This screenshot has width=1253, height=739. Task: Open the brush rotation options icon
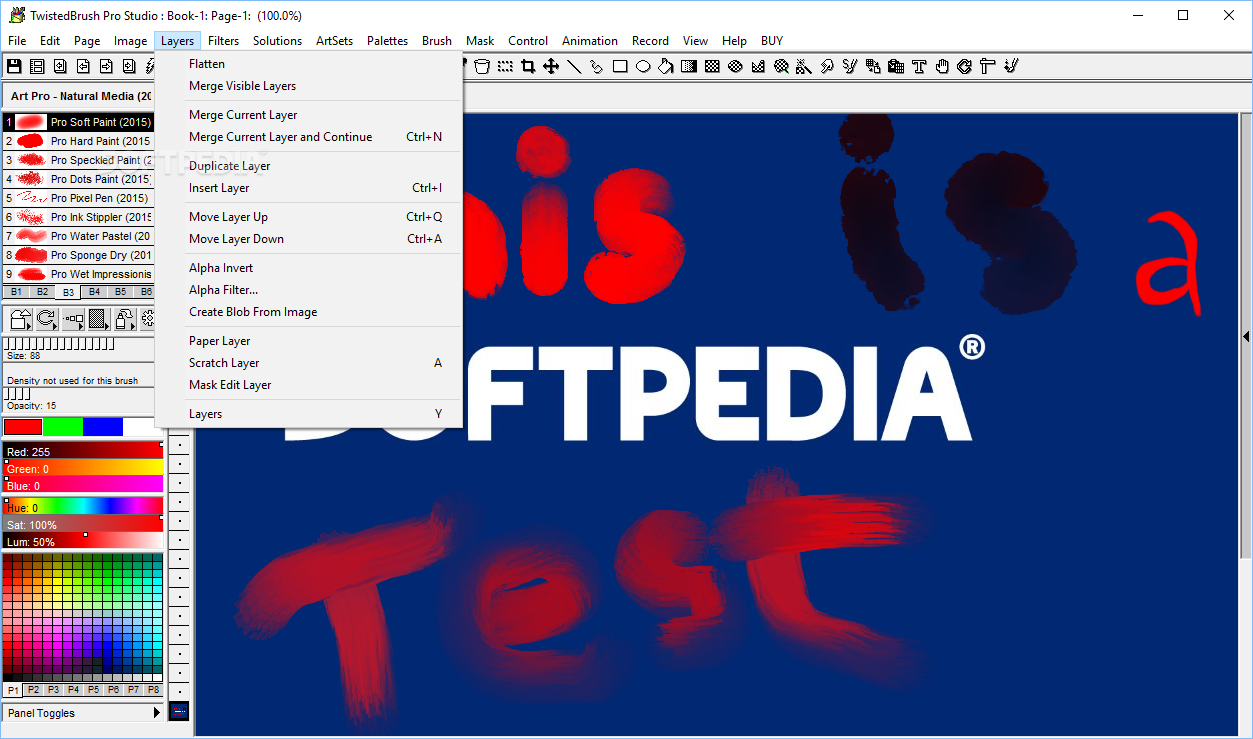click(47, 319)
